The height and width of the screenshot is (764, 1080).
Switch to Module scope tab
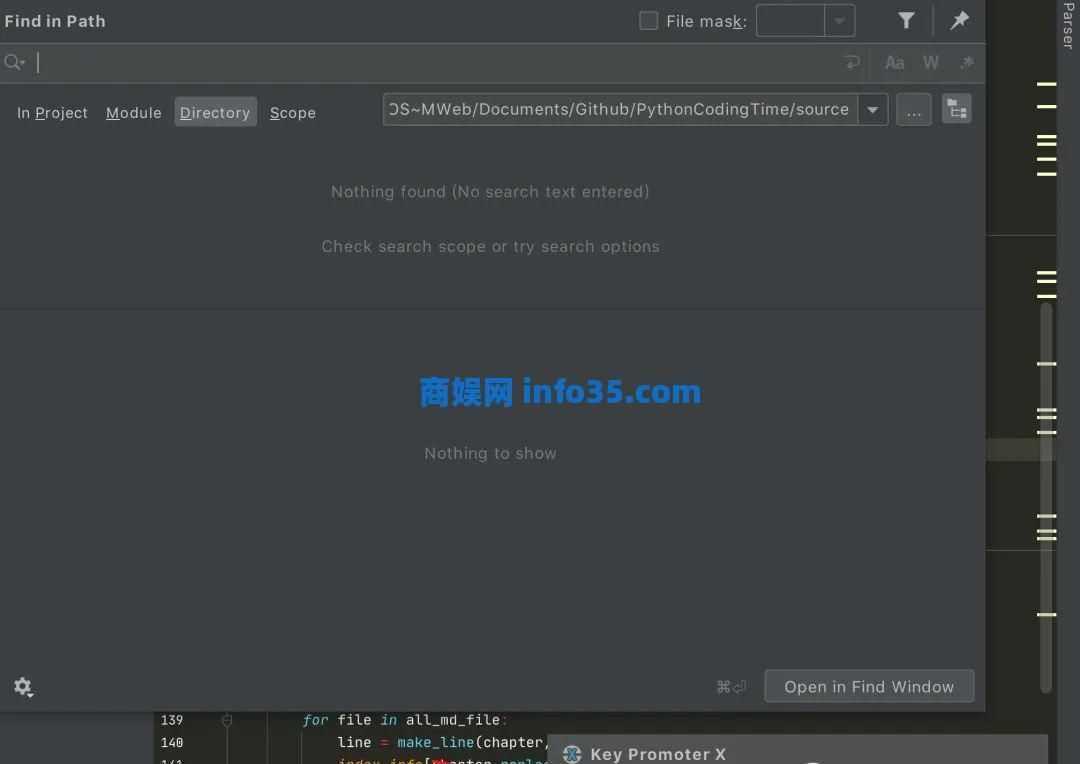coord(134,112)
